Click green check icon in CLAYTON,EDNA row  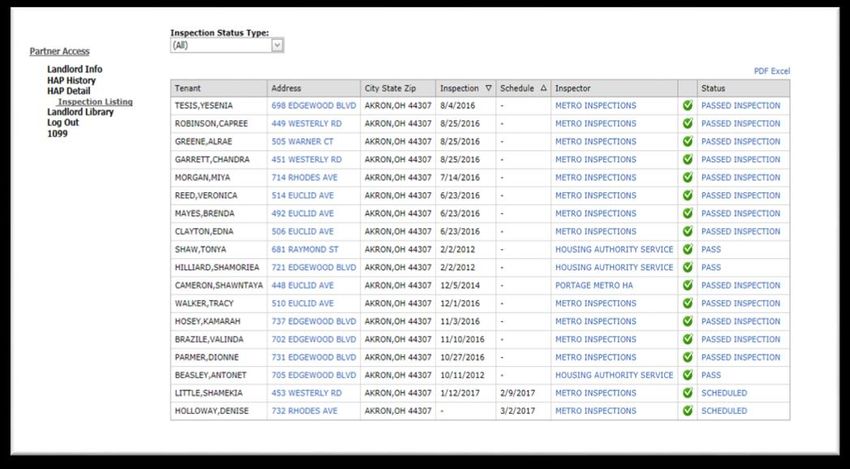pyautogui.click(x=687, y=231)
